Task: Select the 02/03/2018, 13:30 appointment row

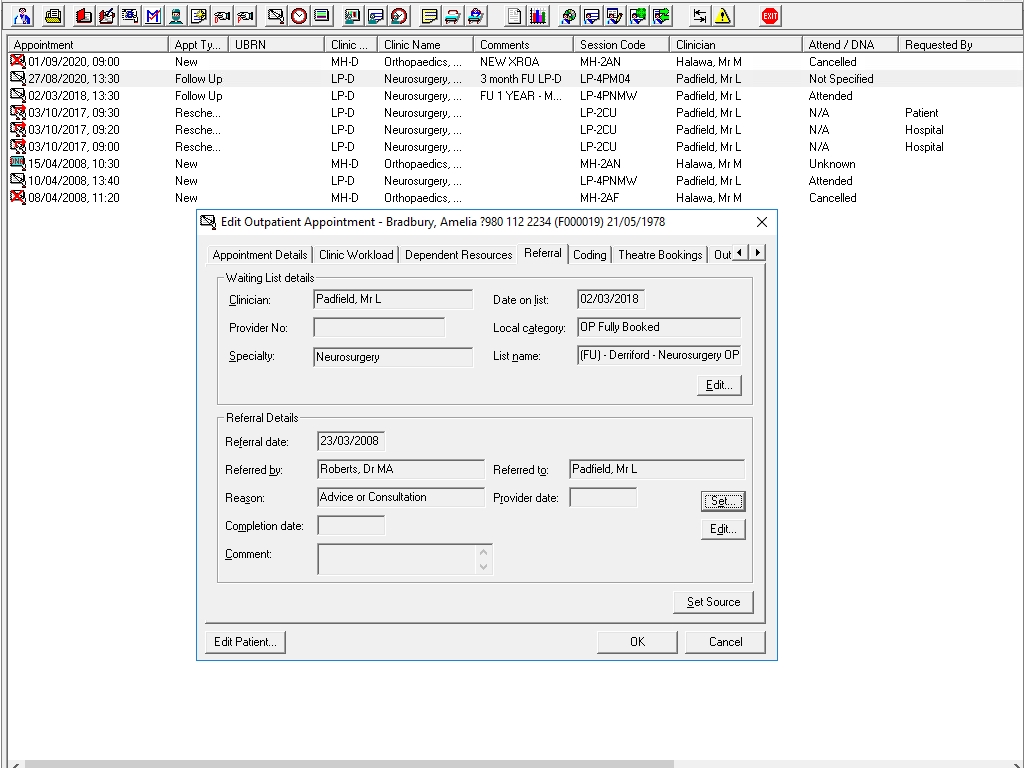Action: pos(515,96)
